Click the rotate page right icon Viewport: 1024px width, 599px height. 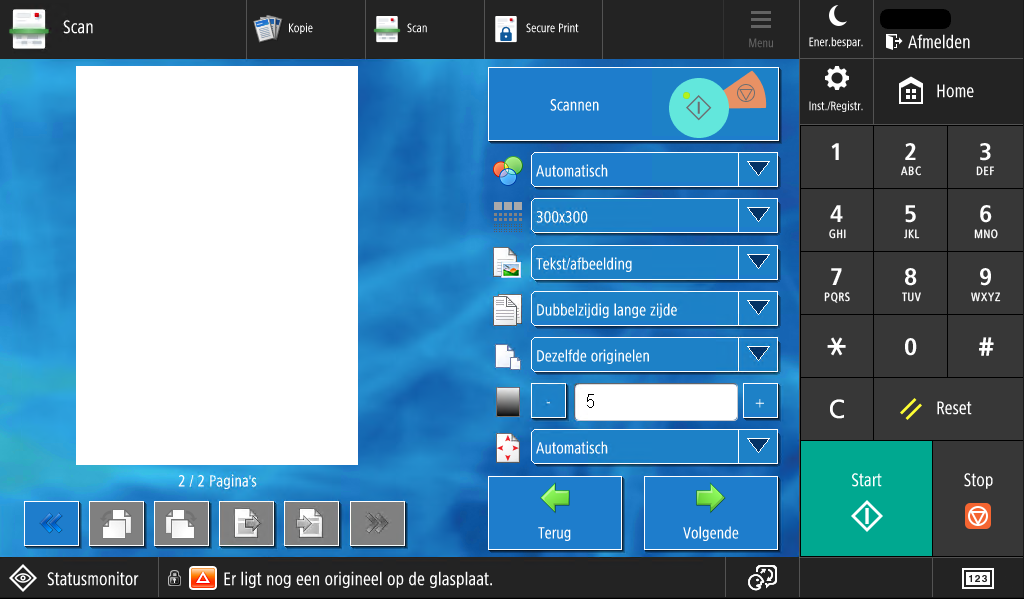[x=182, y=523]
